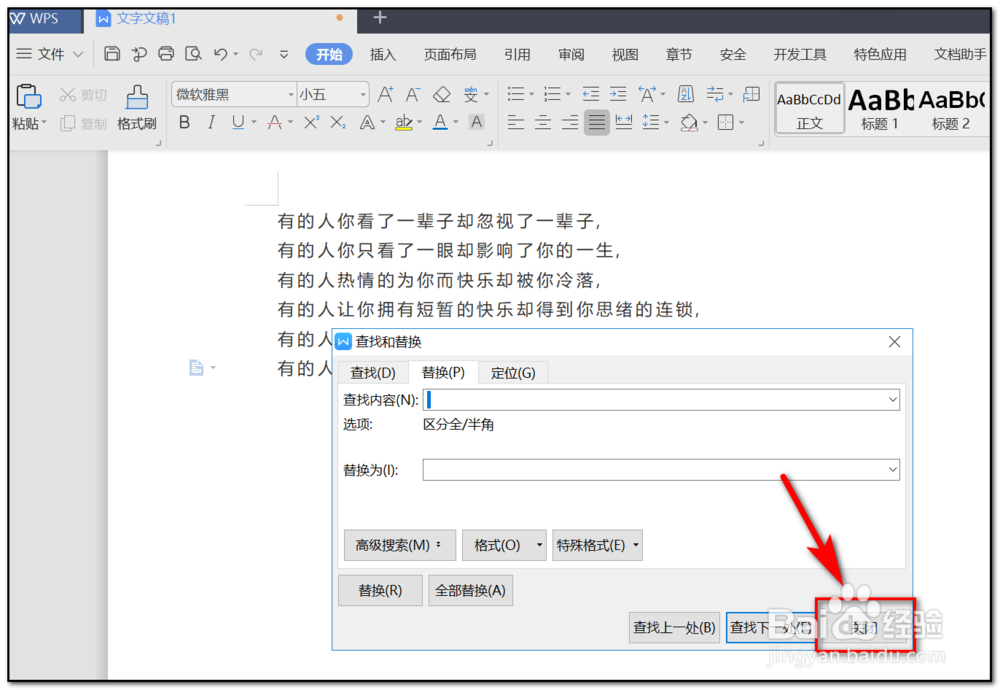Undo the last action

coord(221,54)
